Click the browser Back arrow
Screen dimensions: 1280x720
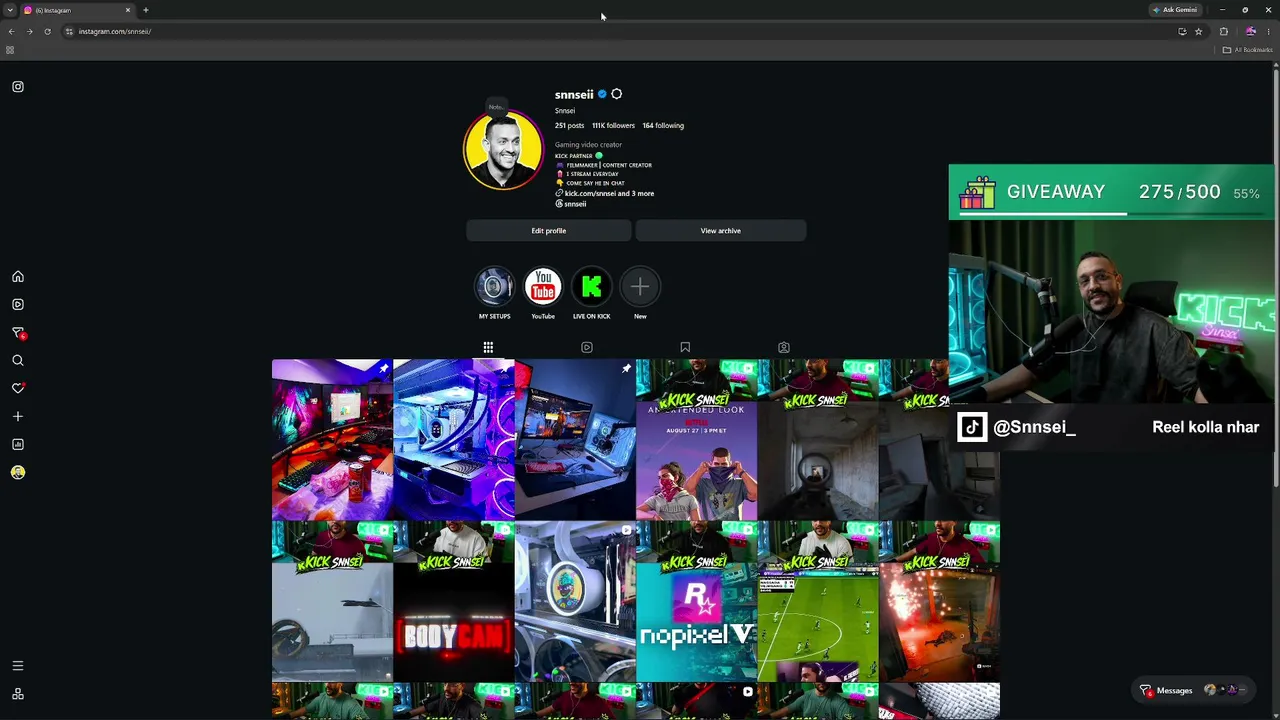click(11, 31)
